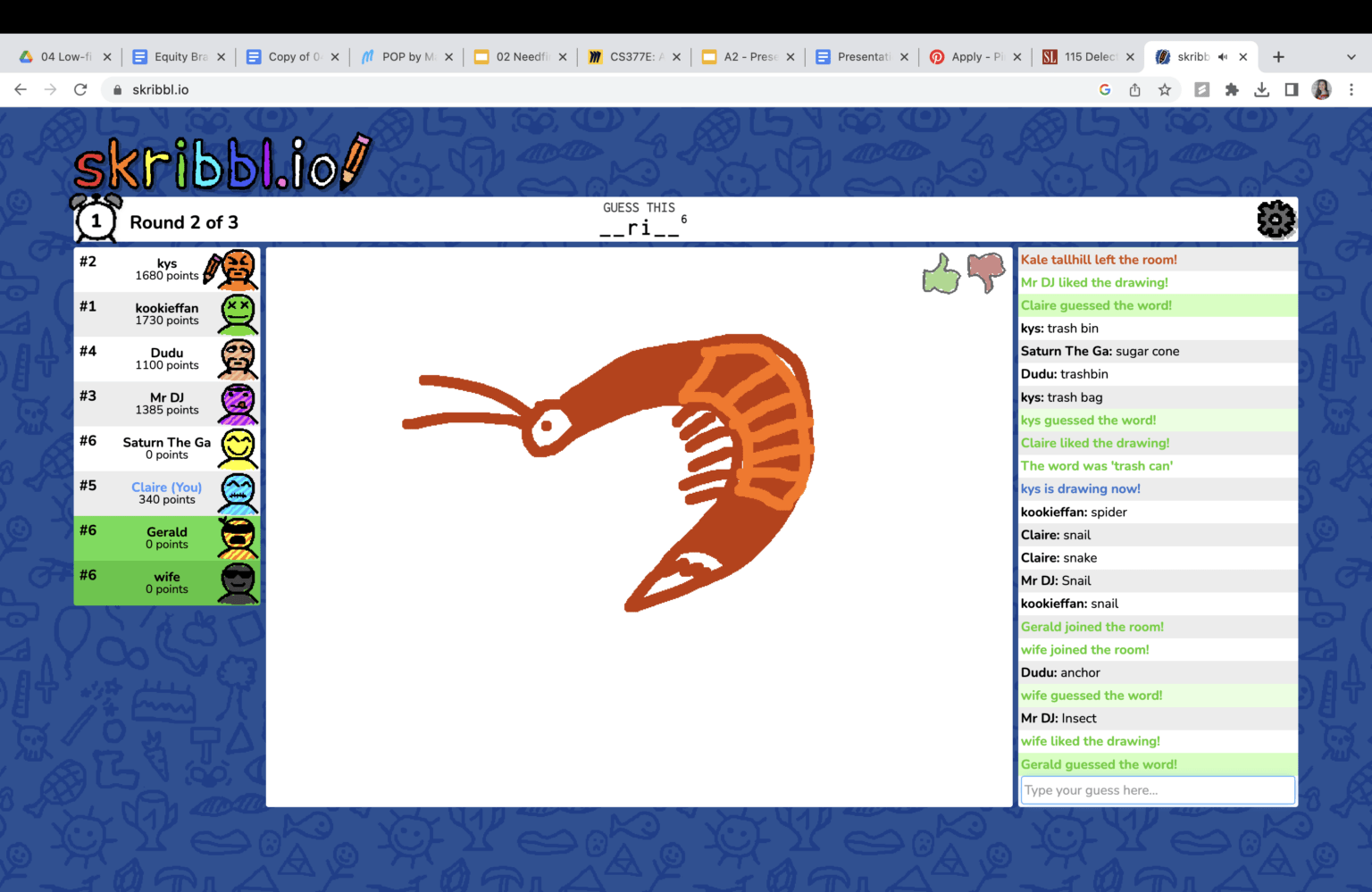Click the skribbl.io address bar URL
The image size is (1372, 892).
click(x=161, y=89)
